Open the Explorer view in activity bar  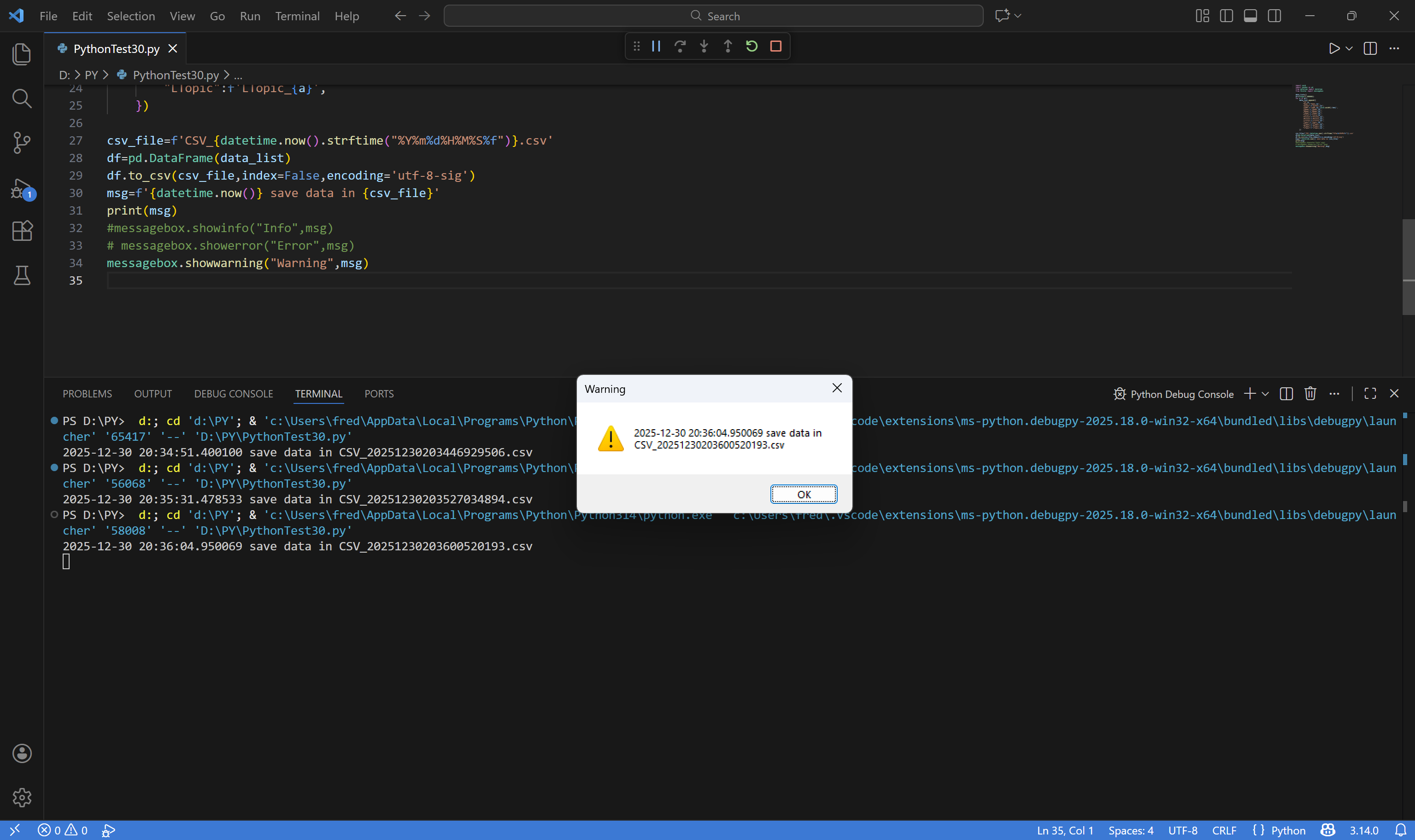22,54
